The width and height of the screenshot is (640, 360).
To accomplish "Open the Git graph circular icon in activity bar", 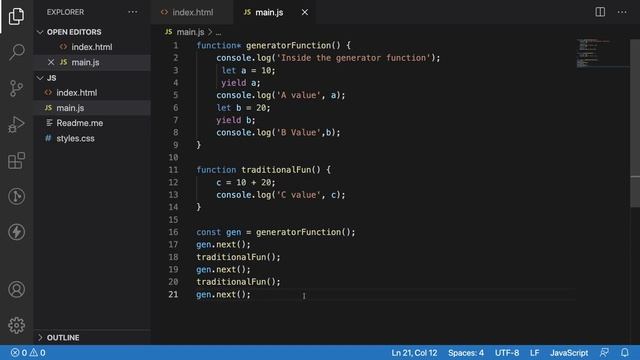I will coord(16,196).
